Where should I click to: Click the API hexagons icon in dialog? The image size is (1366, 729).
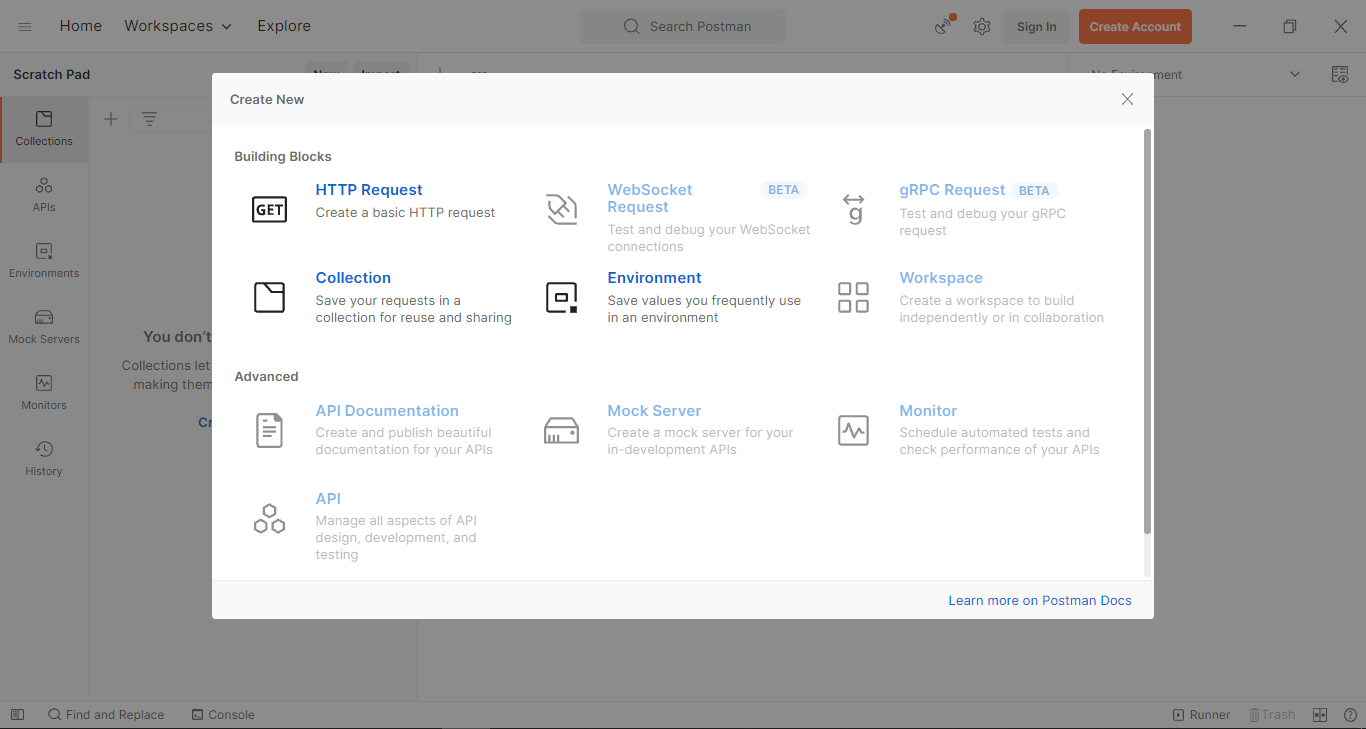point(269,518)
